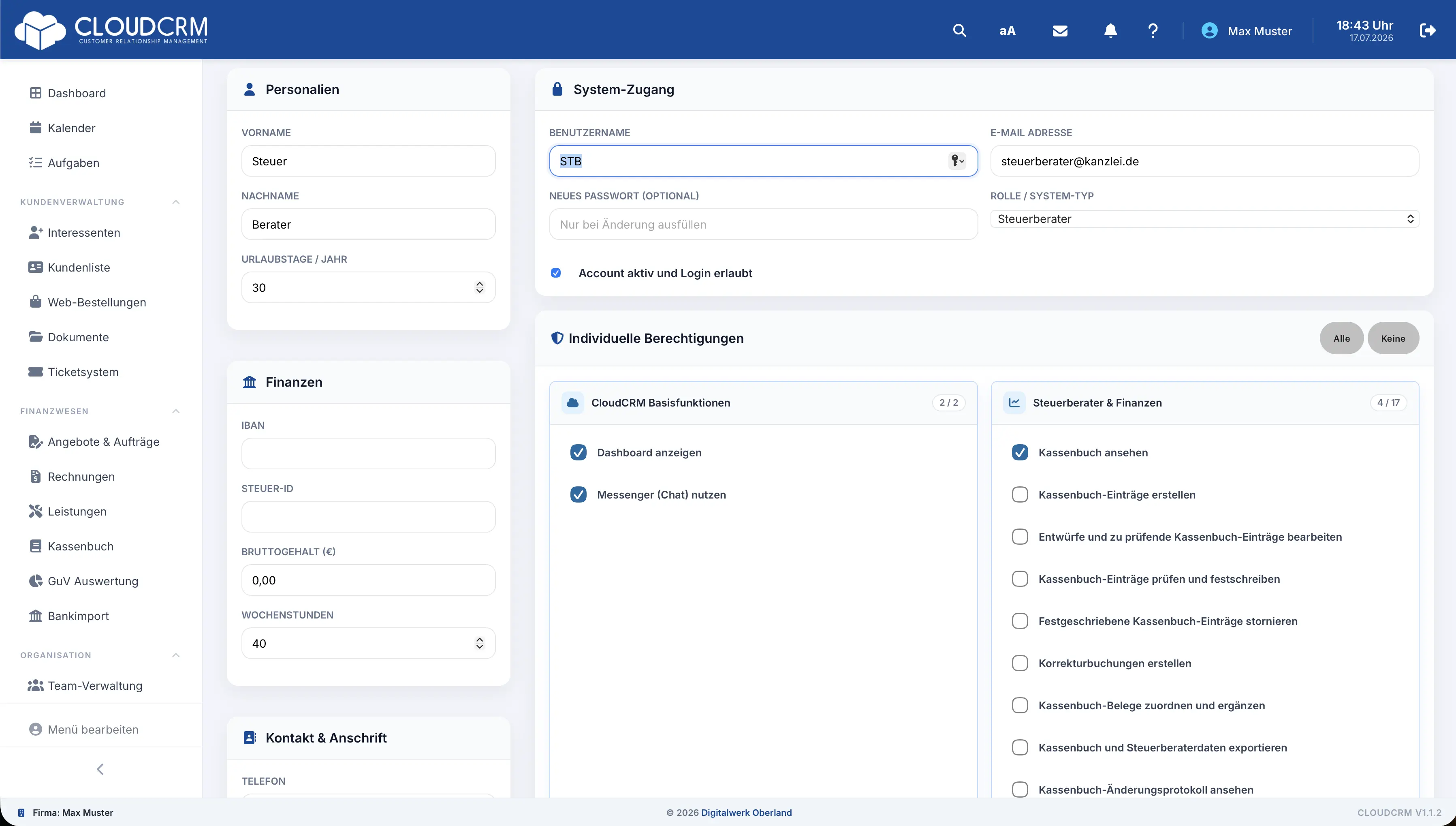Click the CLOUDCRM V1.1.2 version text
Screen dimensions: 1456x826
[x=1399, y=812]
